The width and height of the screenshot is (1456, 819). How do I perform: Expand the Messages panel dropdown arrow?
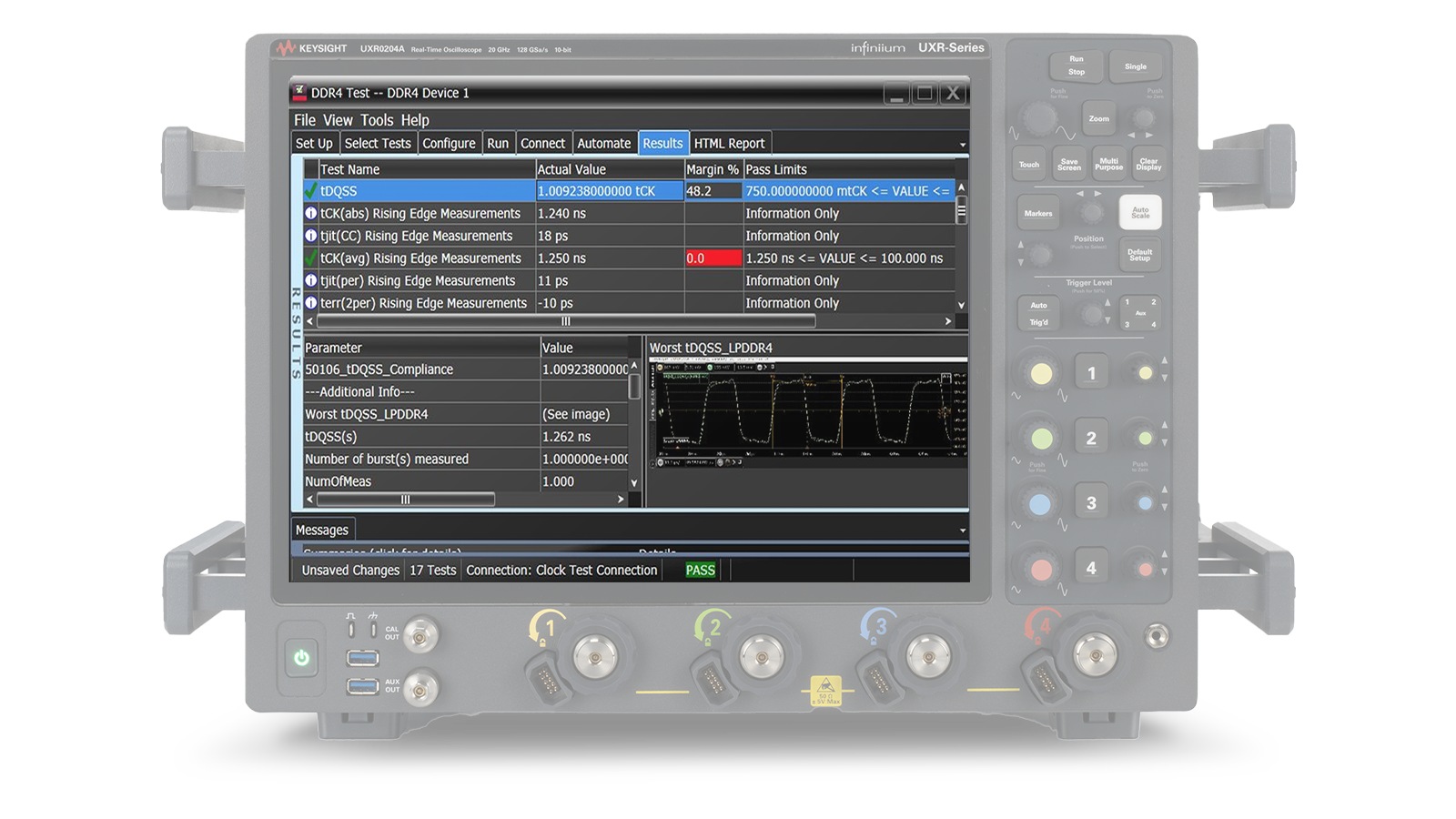[963, 531]
